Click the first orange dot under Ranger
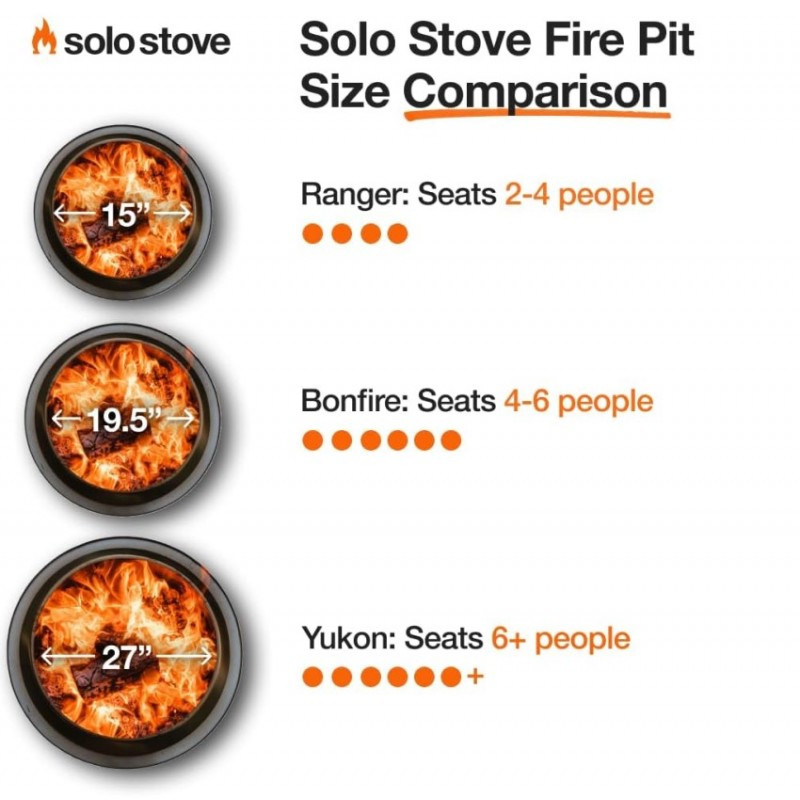 [x=313, y=234]
